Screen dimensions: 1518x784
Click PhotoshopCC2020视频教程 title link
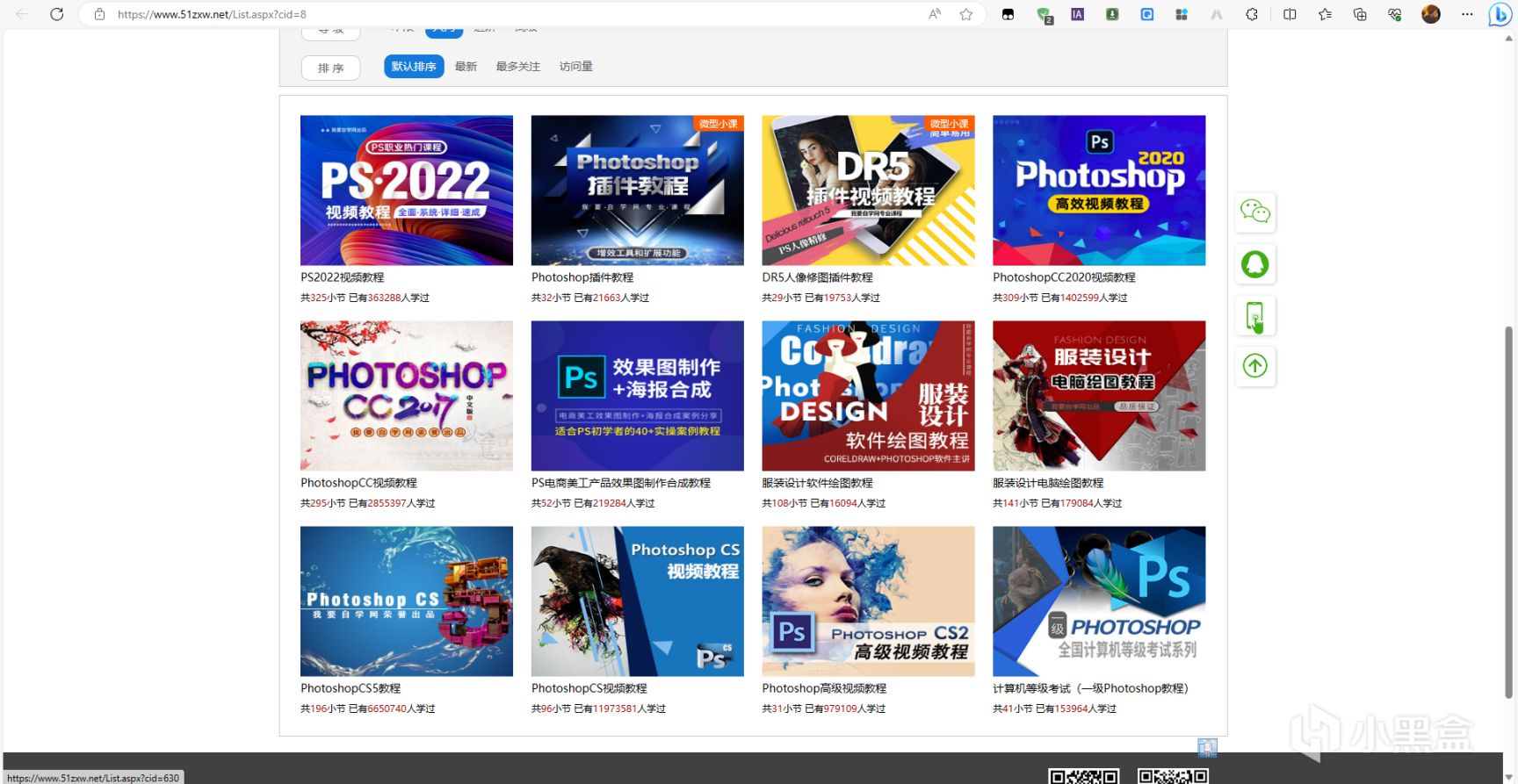pyautogui.click(x=1064, y=277)
